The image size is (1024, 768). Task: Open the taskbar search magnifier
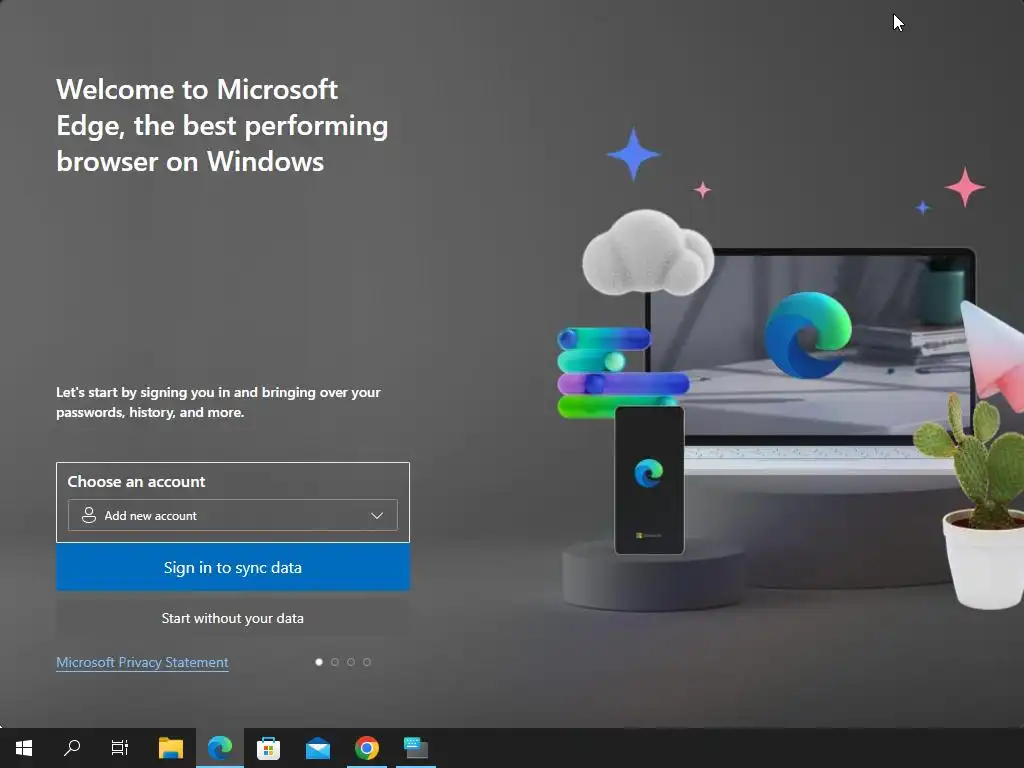72,748
